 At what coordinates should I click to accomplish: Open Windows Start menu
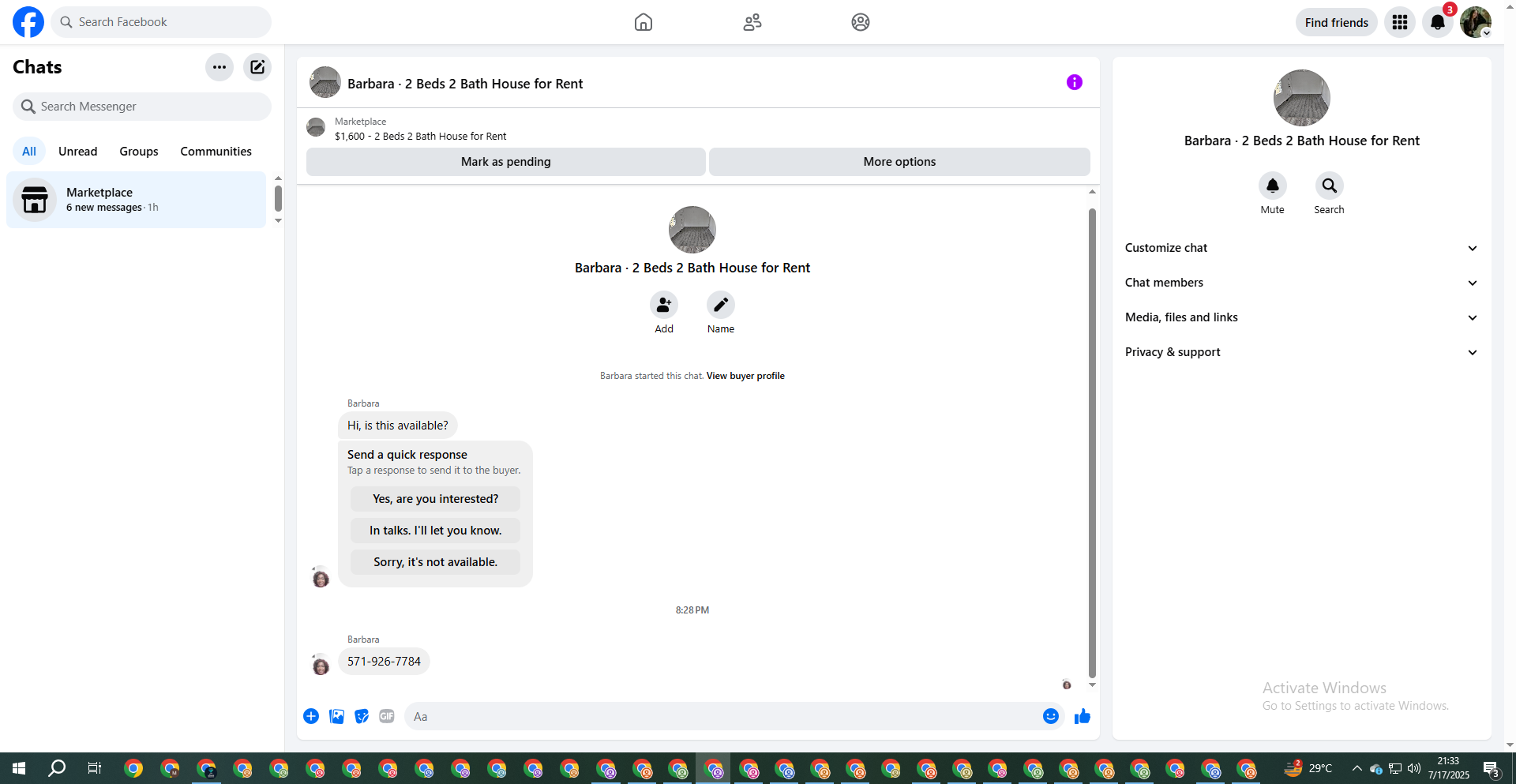(19, 768)
